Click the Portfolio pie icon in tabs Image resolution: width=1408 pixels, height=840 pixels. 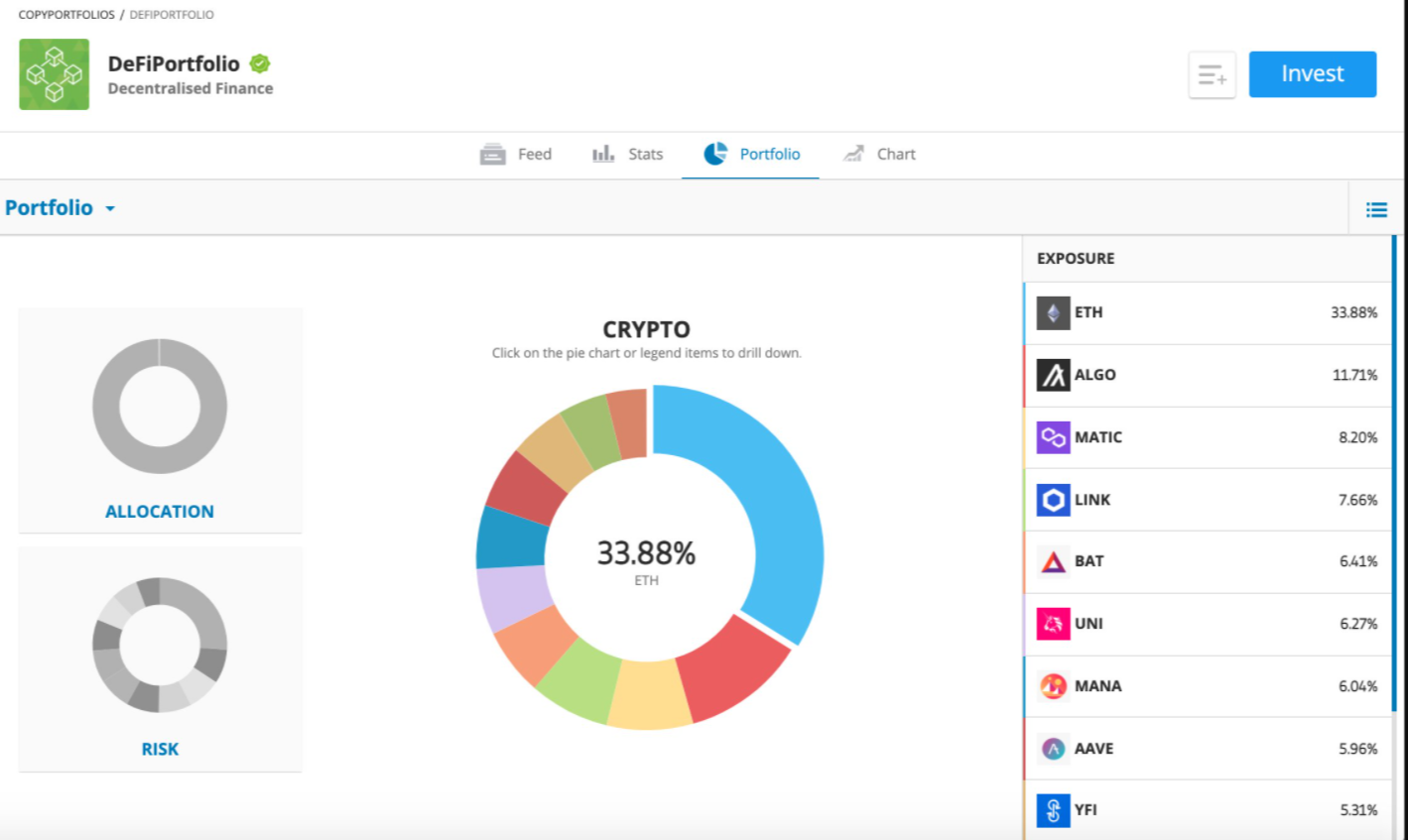(x=715, y=154)
